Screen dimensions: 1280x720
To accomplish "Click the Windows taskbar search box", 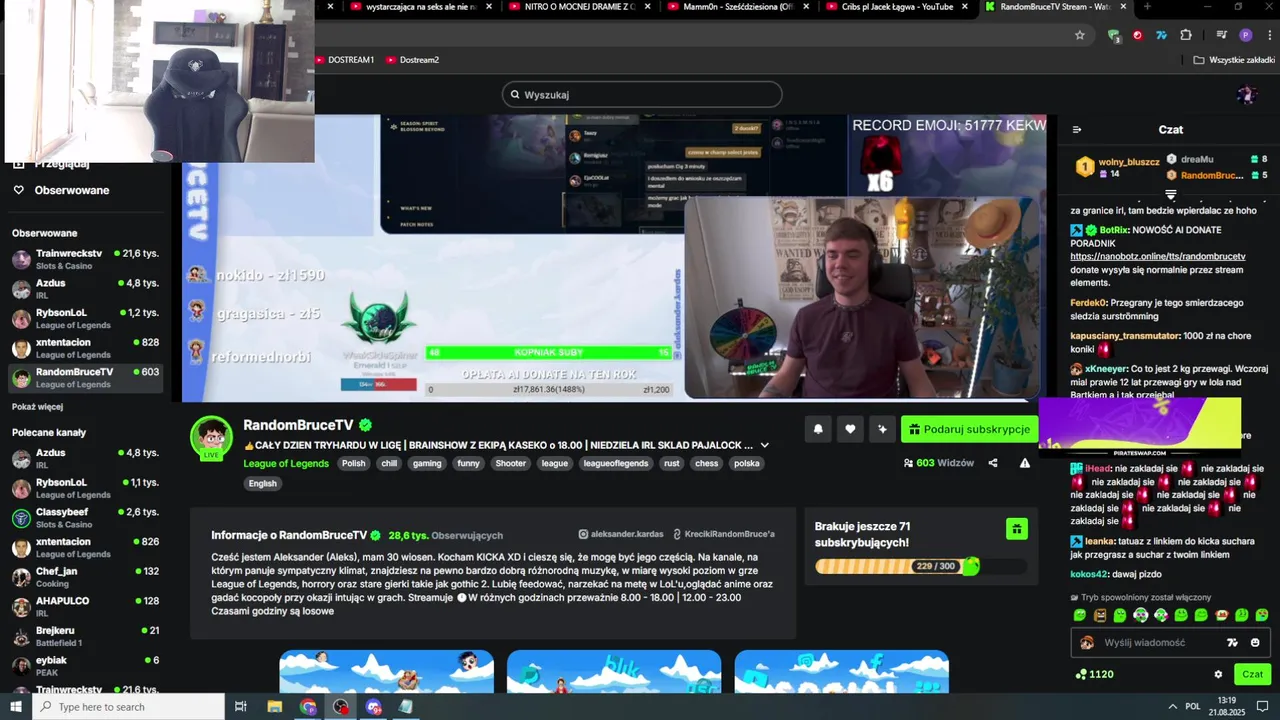I will [x=130, y=707].
